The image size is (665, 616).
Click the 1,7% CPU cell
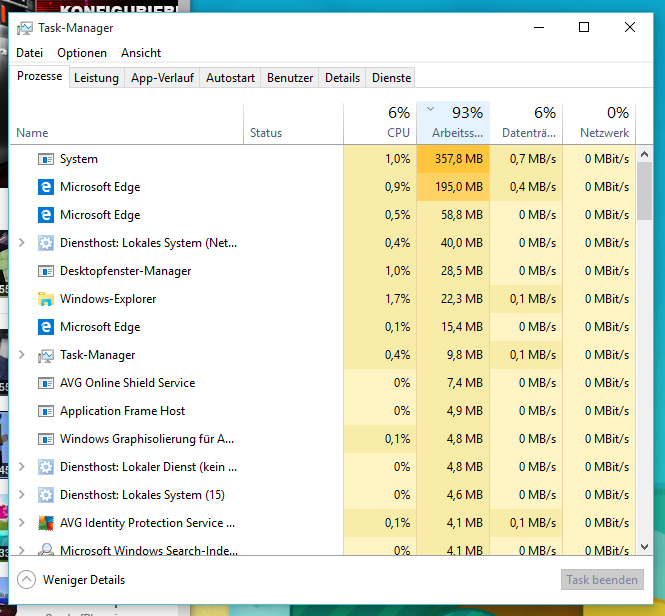pos(380,299)
